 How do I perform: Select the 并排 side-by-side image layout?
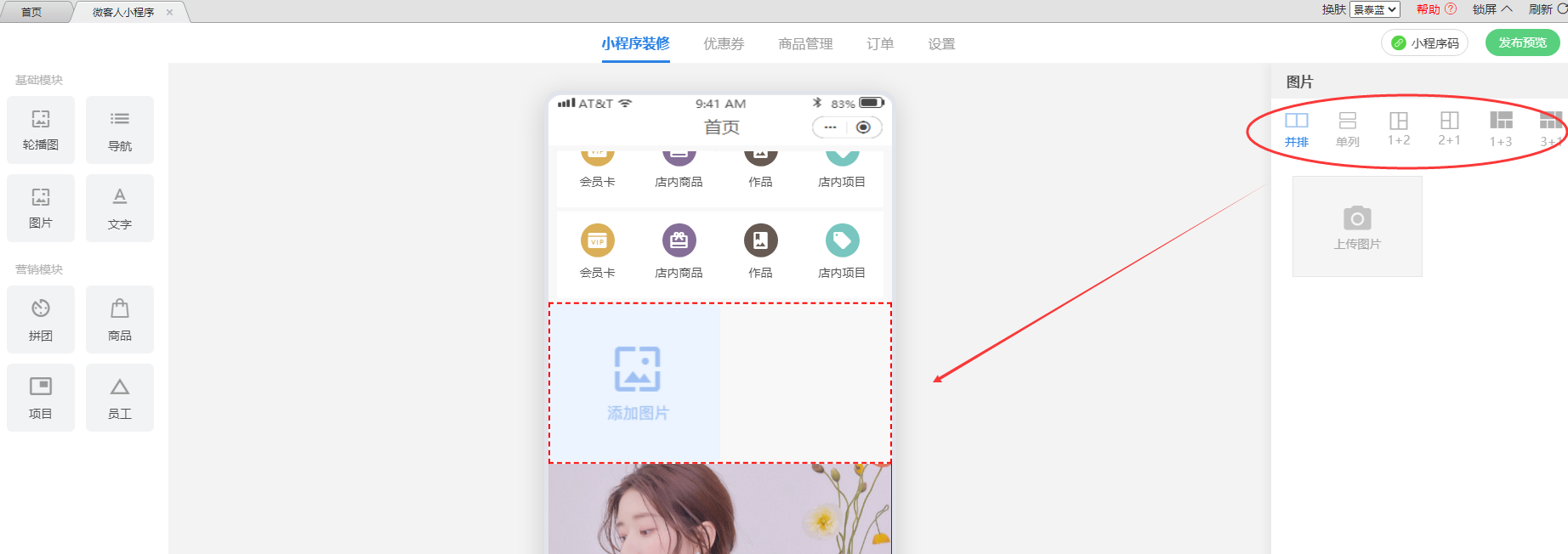point(1297,129)
